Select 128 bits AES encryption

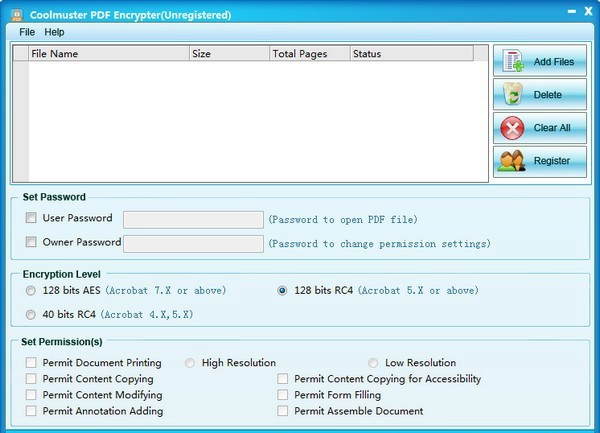31,291
